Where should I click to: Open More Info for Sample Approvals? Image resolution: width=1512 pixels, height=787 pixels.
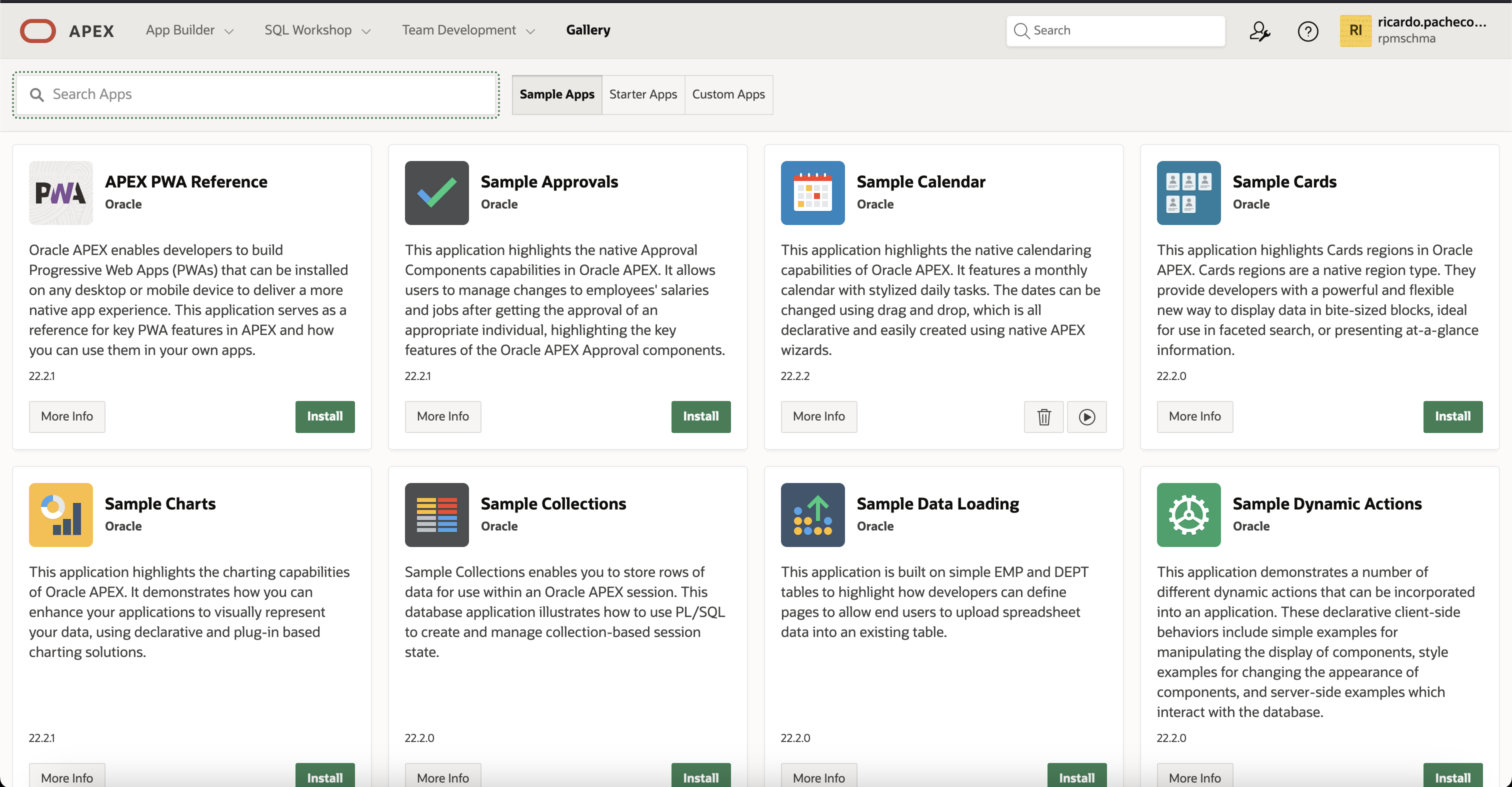pos(442,416)
